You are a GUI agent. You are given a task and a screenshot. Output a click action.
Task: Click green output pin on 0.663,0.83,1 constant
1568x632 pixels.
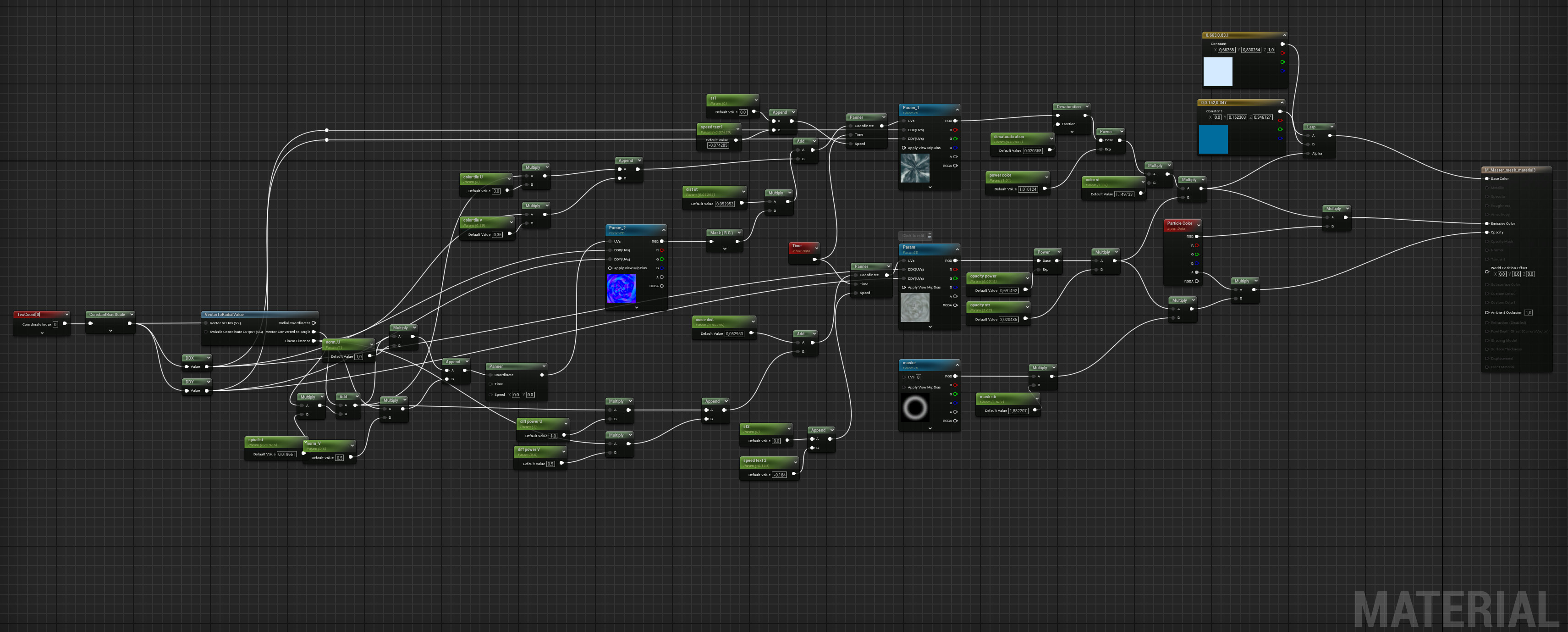[x=1282, y=61]
